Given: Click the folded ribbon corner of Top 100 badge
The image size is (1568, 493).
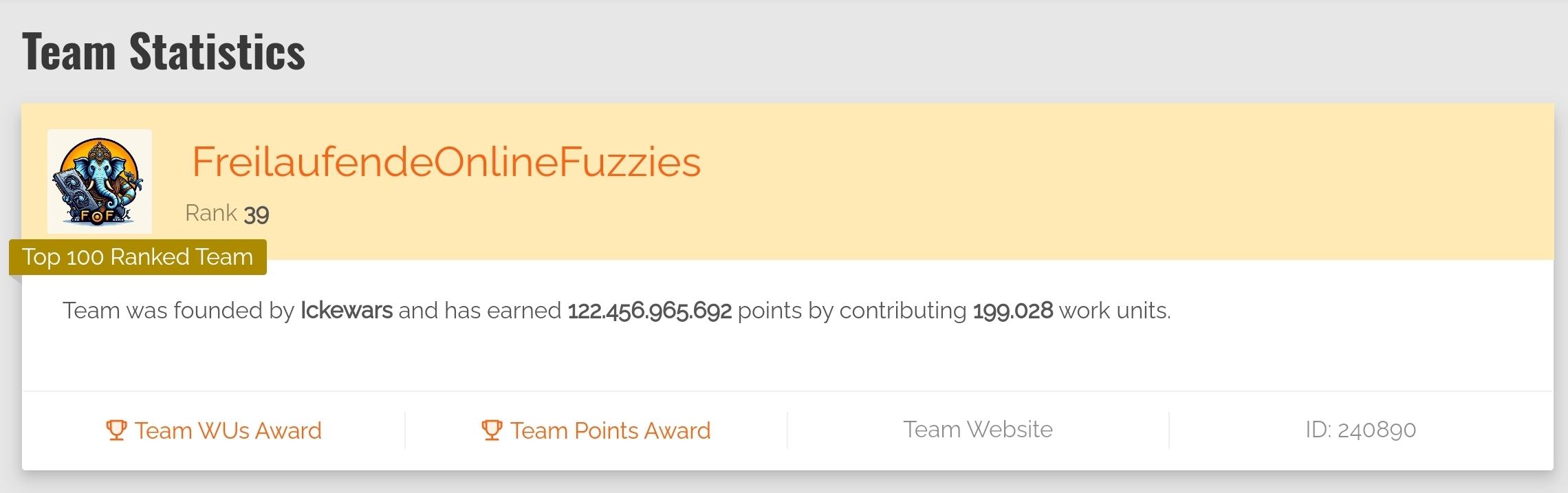Looking at the screenshot, I should click(x=15, y=278).
